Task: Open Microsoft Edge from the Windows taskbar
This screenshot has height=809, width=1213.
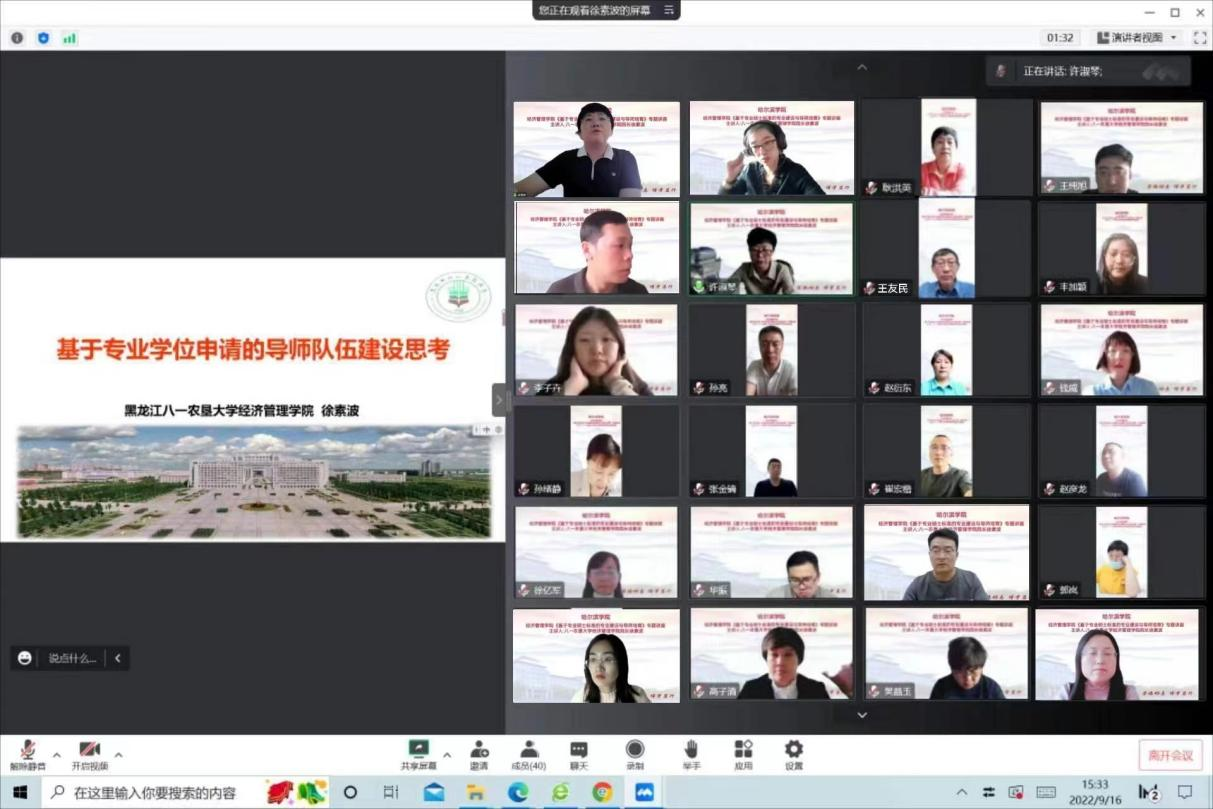Action: coord(518,792)
